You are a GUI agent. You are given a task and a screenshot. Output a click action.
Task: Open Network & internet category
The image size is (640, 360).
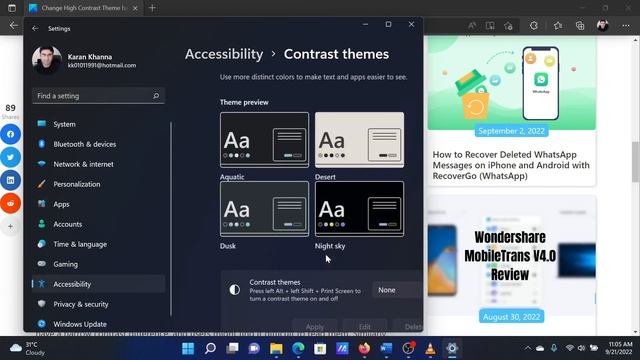click(98, 164)
